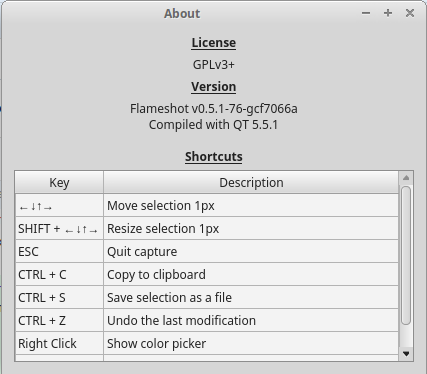
Task: Select the Right Click key cell
Action: (x=59, y=344)
